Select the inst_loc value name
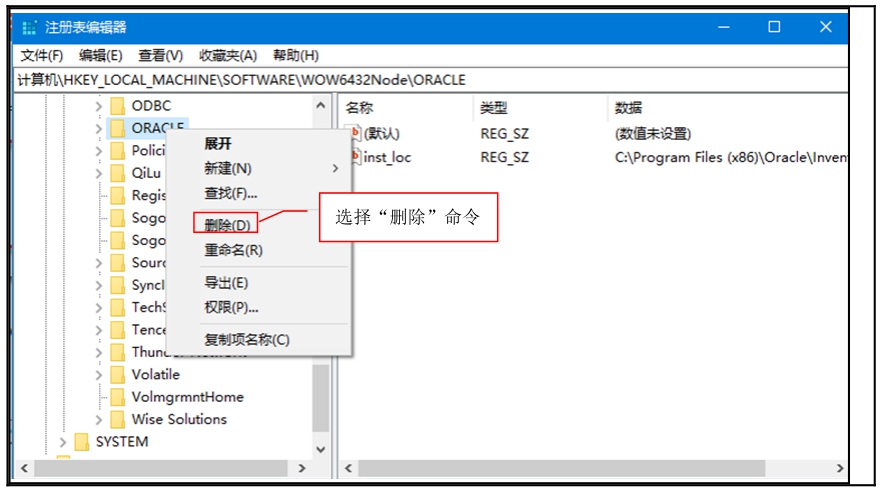The height and width of the screenshot is (500, 887). point(387,157)
